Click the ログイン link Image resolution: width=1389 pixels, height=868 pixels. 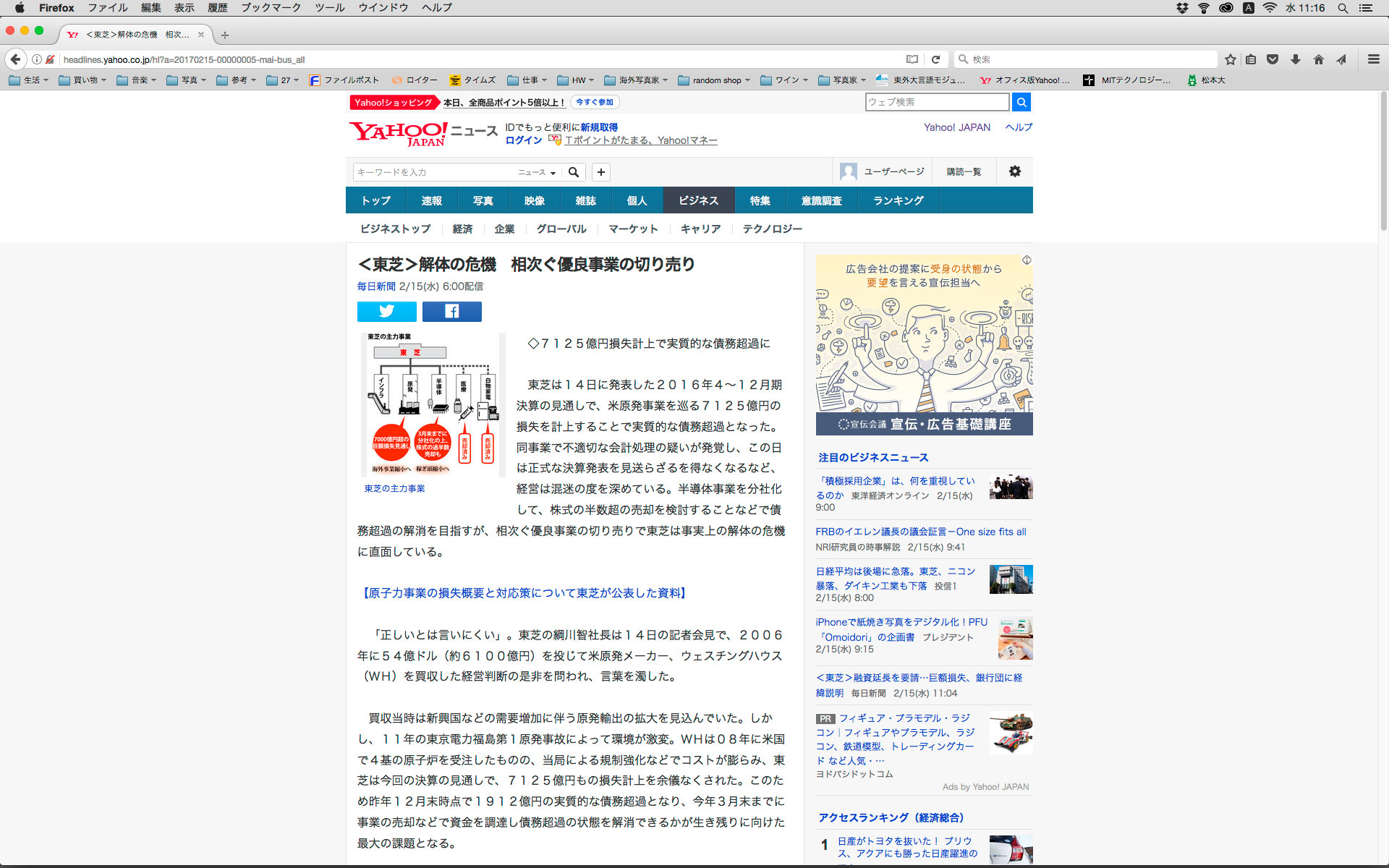[524, 140]
